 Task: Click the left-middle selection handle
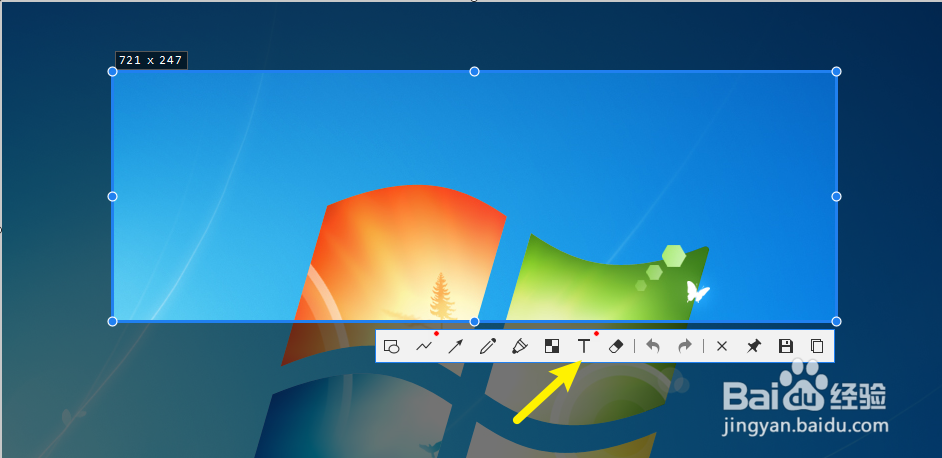coord(112,197)
